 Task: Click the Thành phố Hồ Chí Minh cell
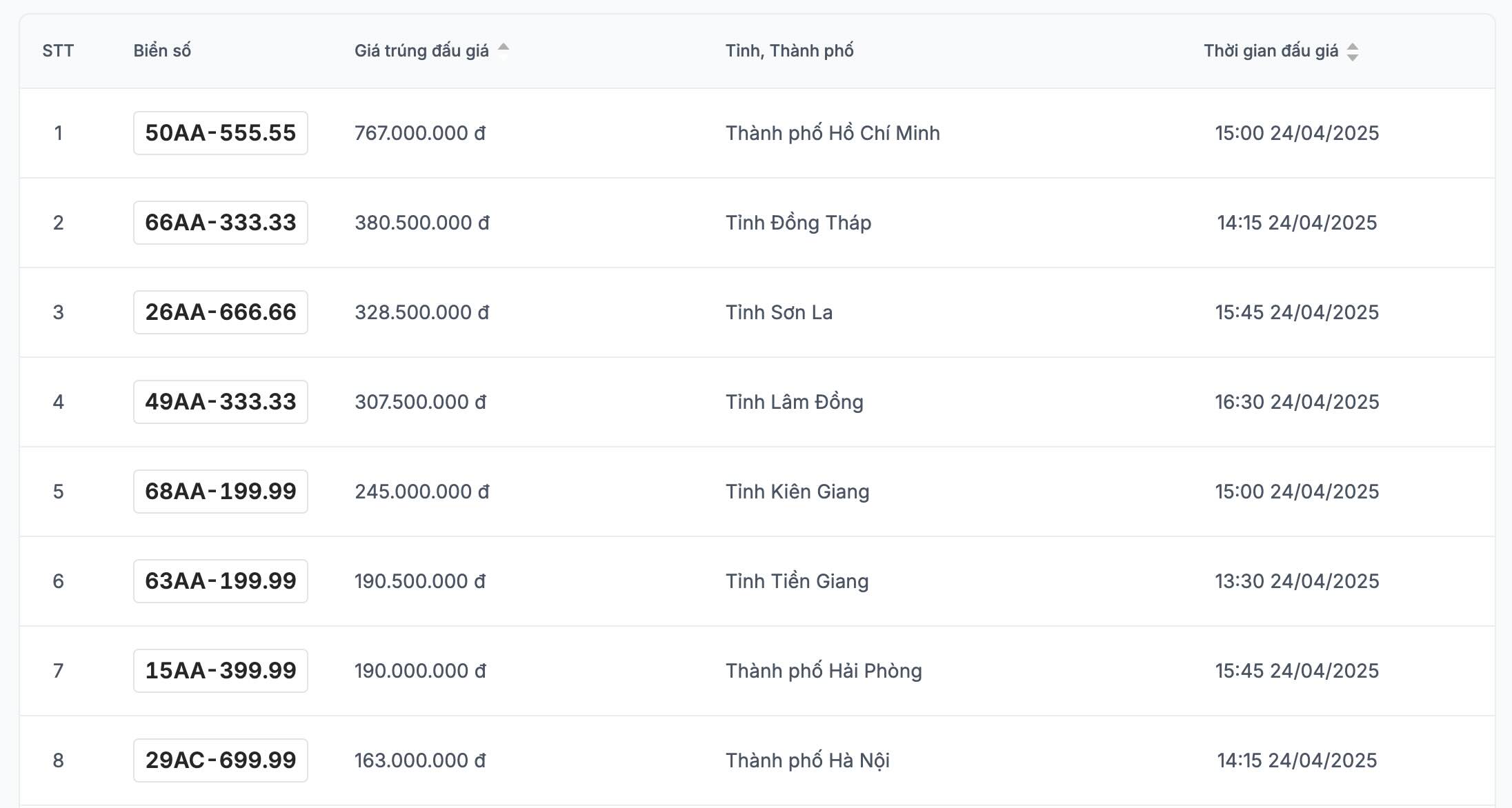[833, 133]
